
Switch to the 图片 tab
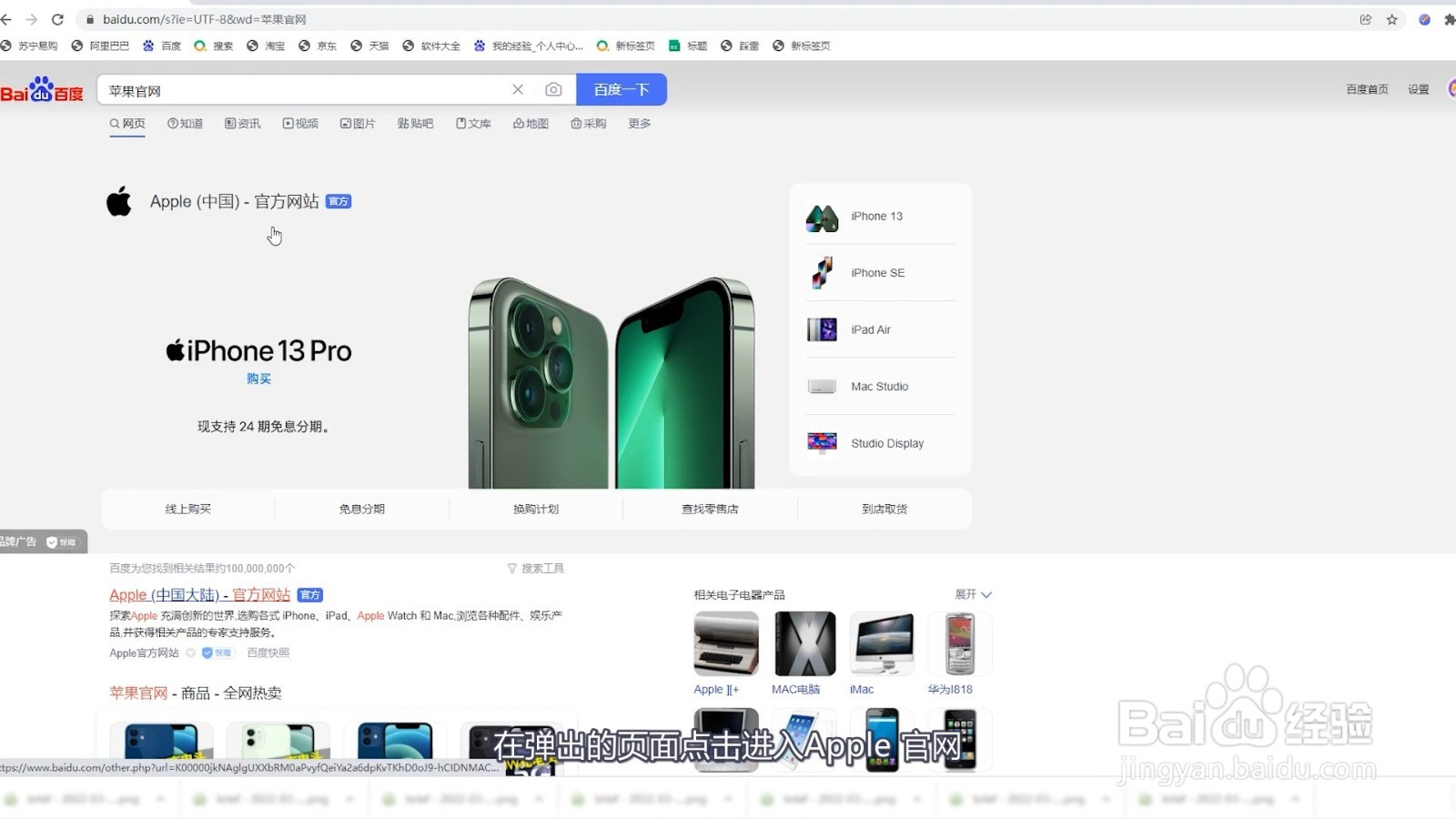(x=358, y=124)
